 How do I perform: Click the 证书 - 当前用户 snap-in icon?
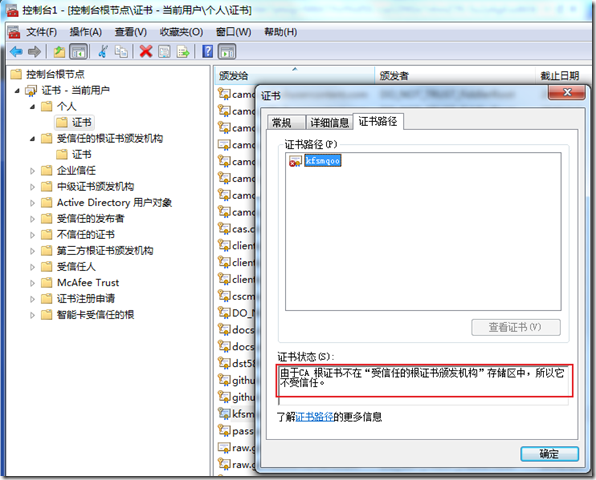(31, 90)
